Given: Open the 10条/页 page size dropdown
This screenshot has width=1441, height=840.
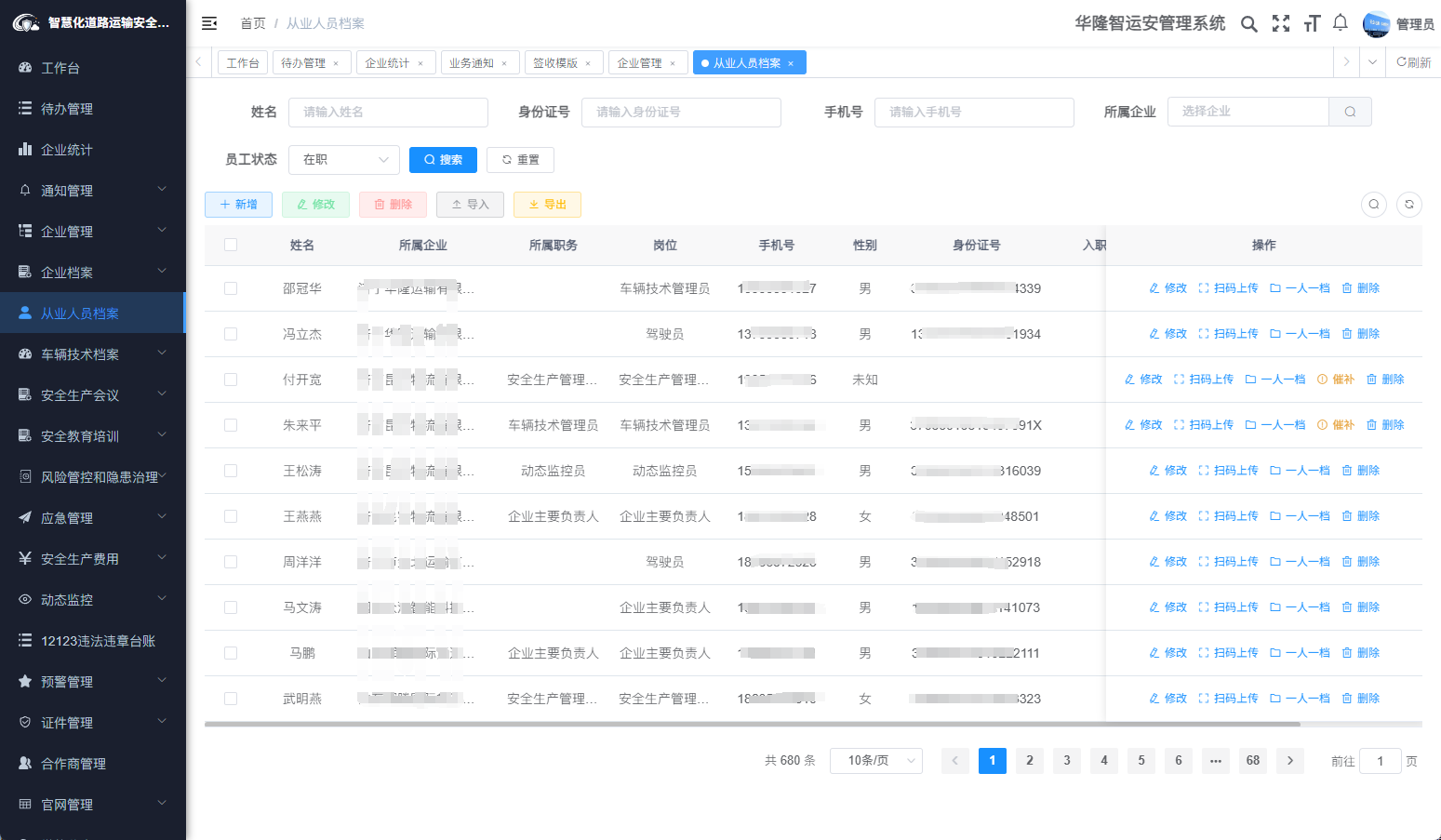Looking at the screenshot, I should coord(876,761).
